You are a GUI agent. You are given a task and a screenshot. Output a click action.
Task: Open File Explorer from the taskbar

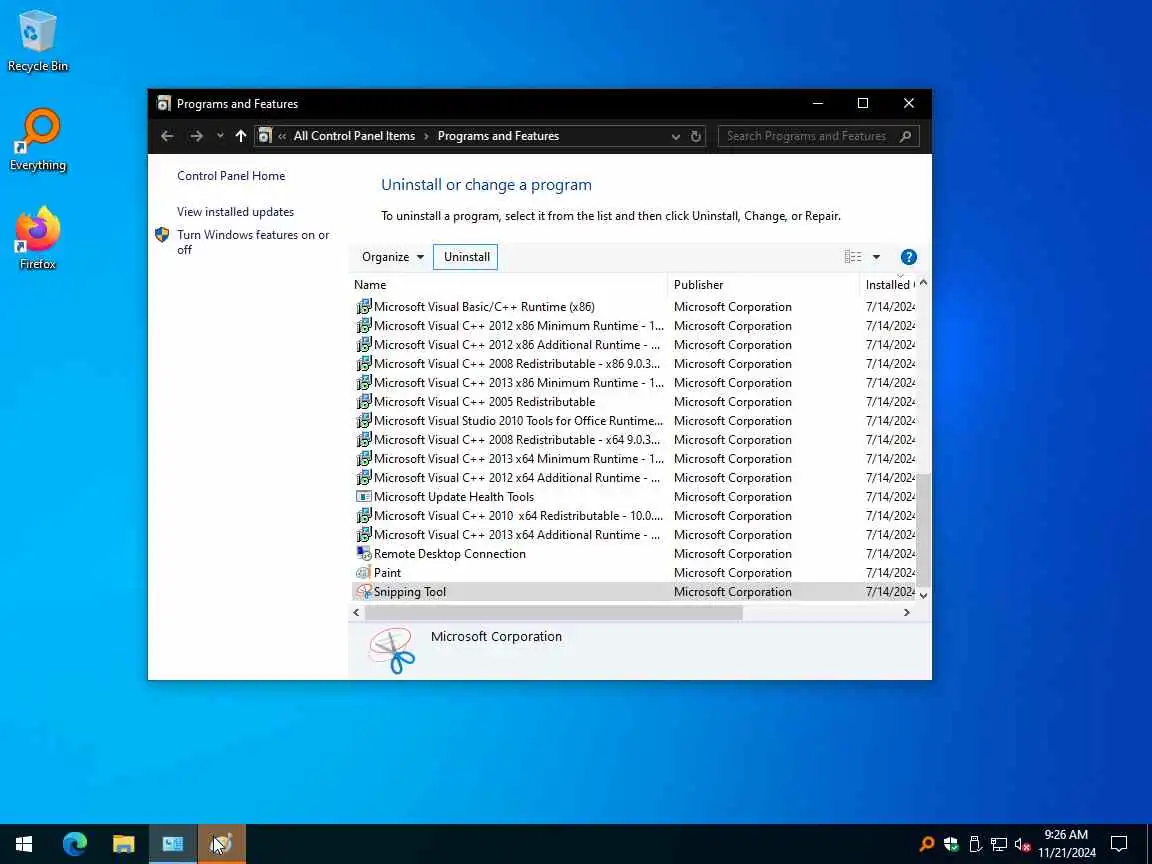pyautogui.click(x=123, y=844)
